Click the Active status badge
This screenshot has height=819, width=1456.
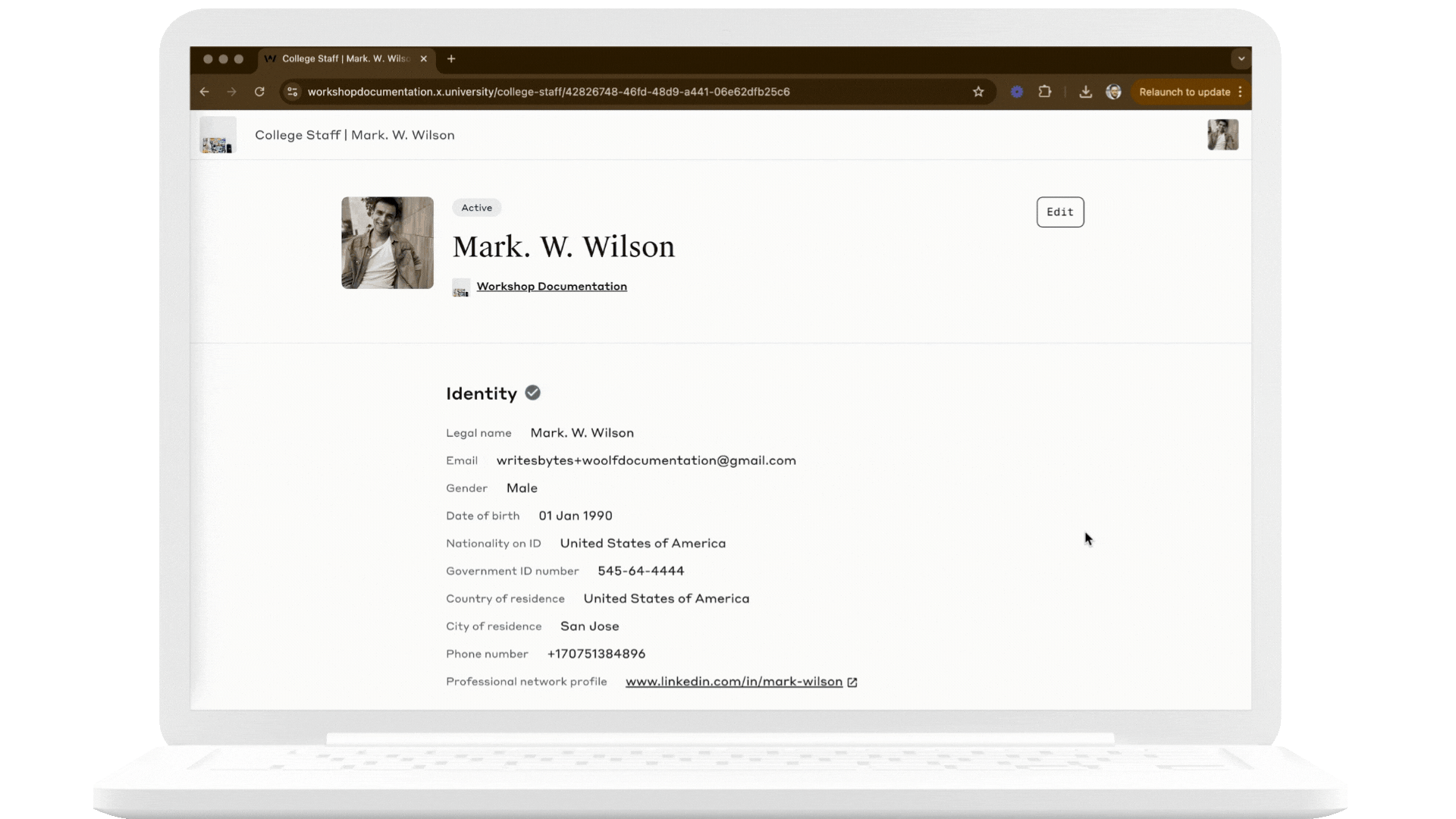(476, 207)
